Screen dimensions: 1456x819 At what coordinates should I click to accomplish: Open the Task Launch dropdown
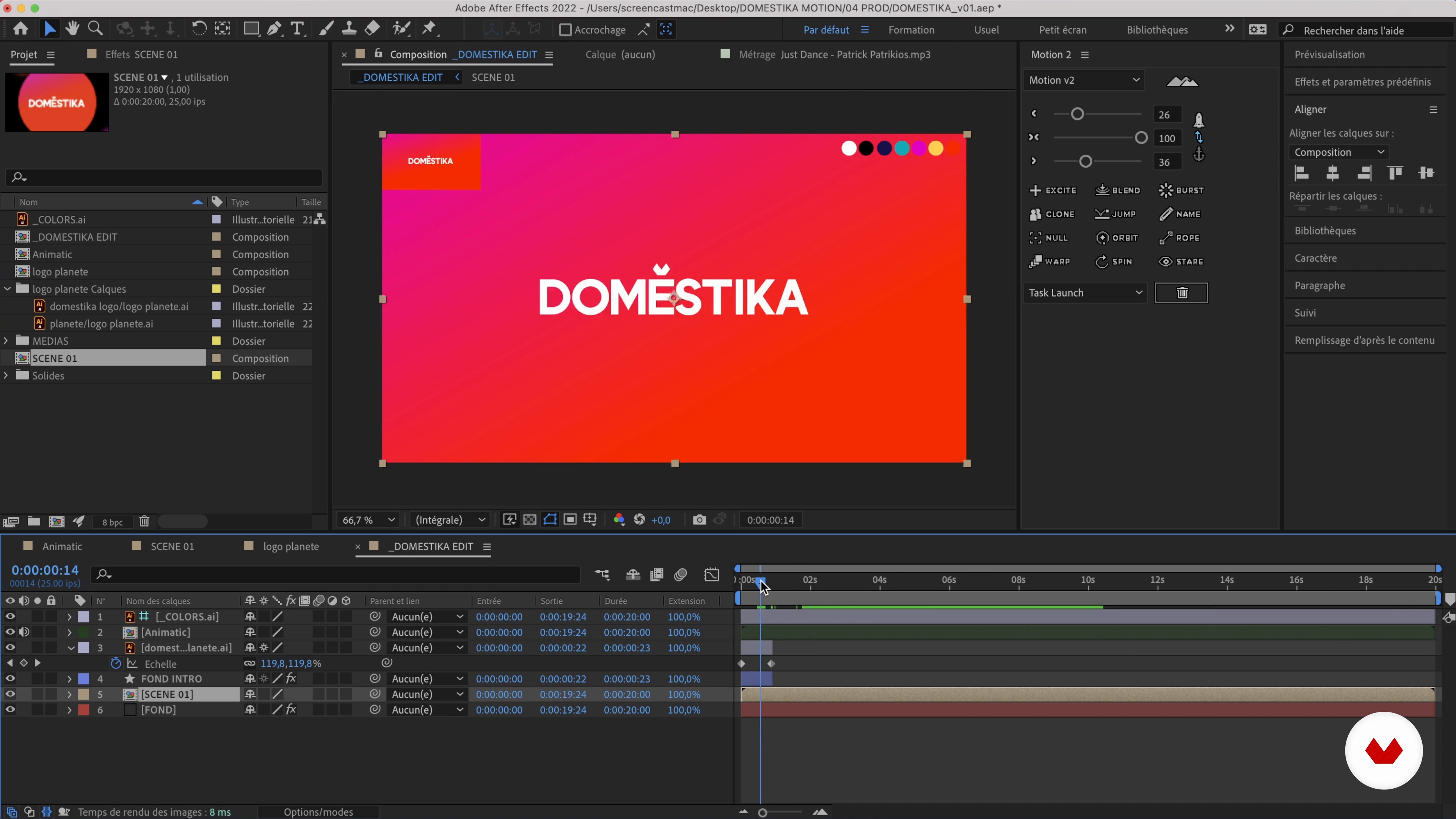pyautogui.click(x=1085, y=293)
